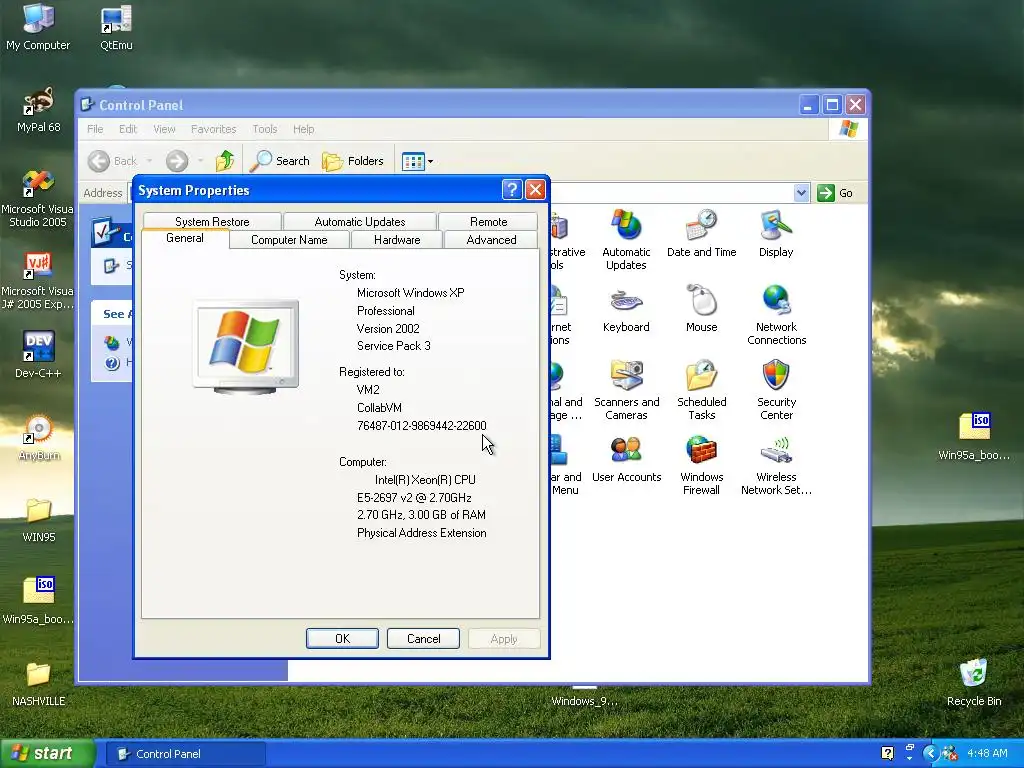Click the text Physical Address Extension
This screenshot has width=1024, height=768.
(x=422, y=533)
